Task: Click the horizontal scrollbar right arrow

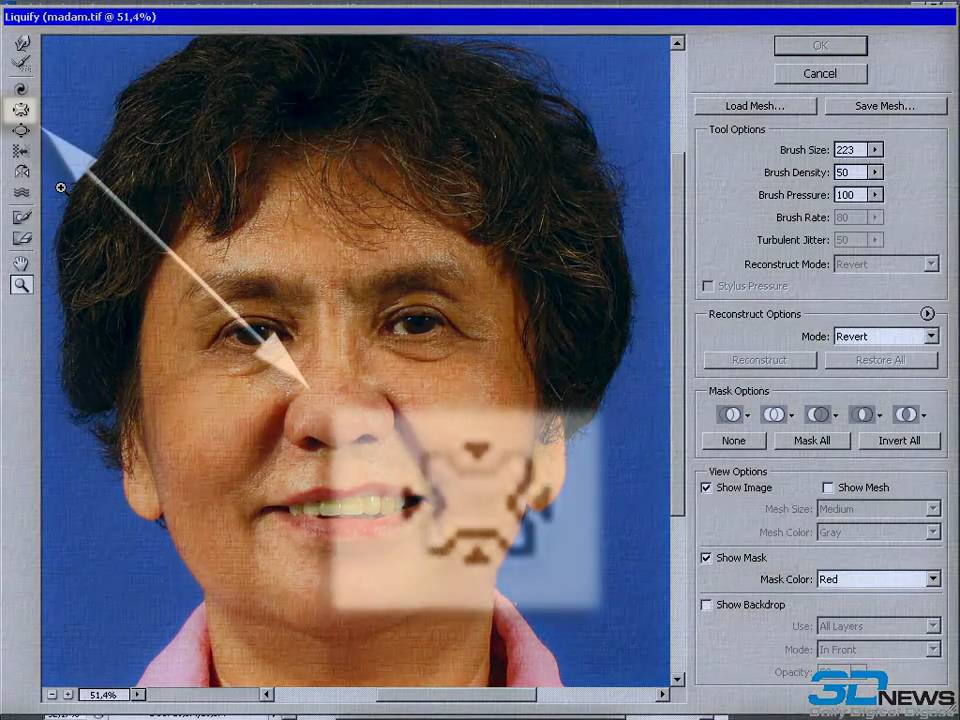Action: tap(662, 694)
